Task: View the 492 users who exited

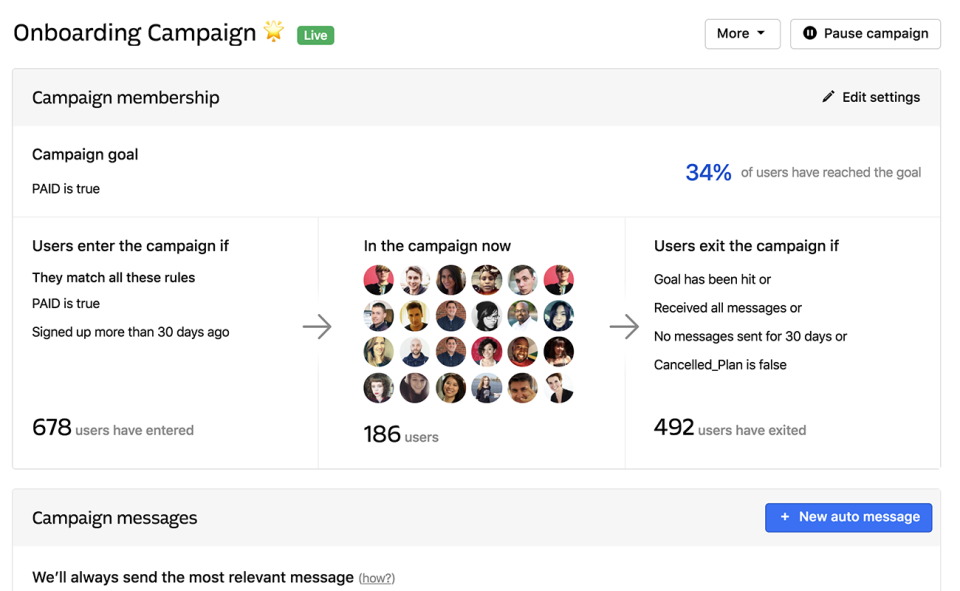Action: (x=674, y=429)
